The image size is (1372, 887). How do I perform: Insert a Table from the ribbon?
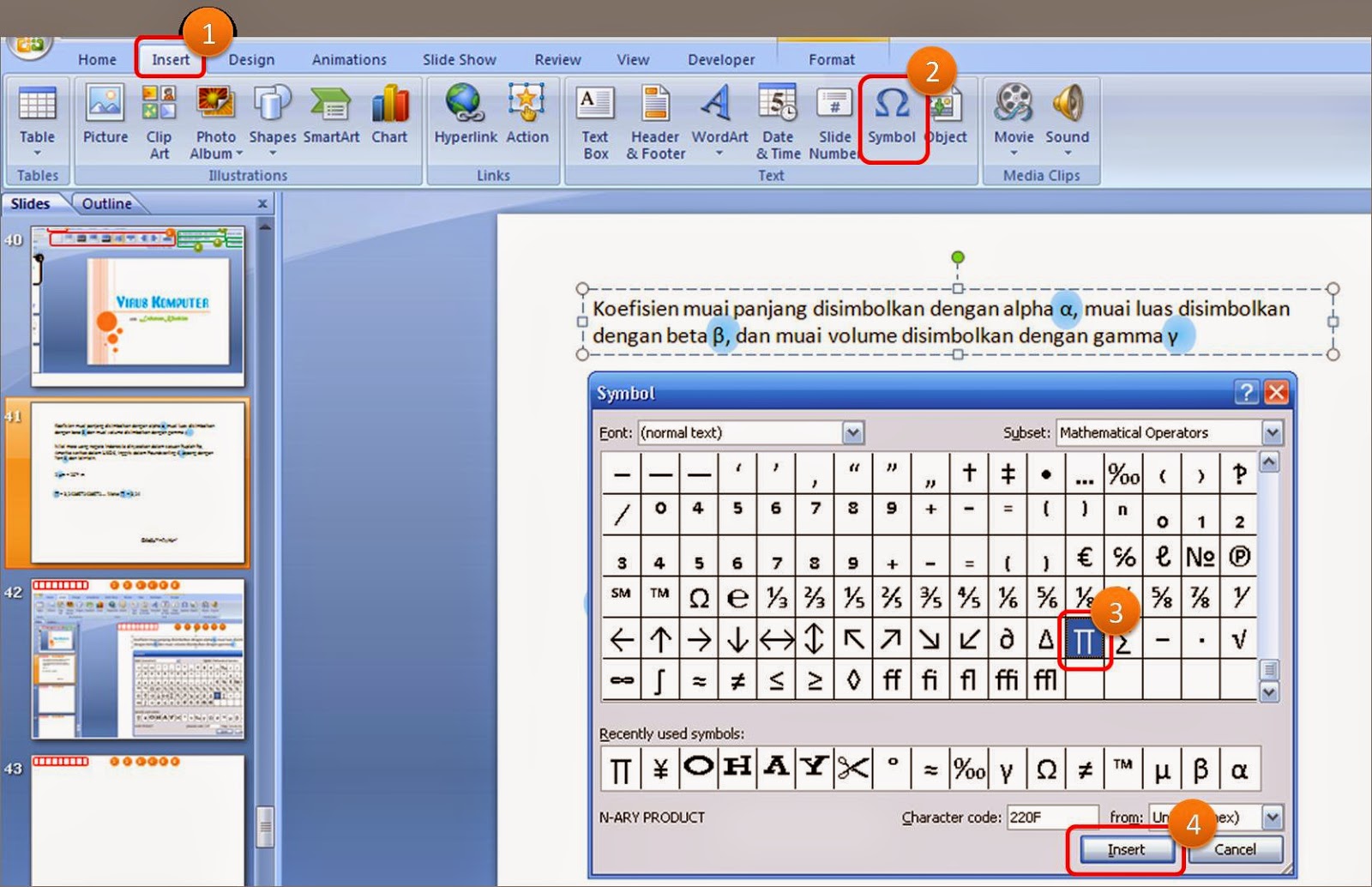(x=36, y=120)
